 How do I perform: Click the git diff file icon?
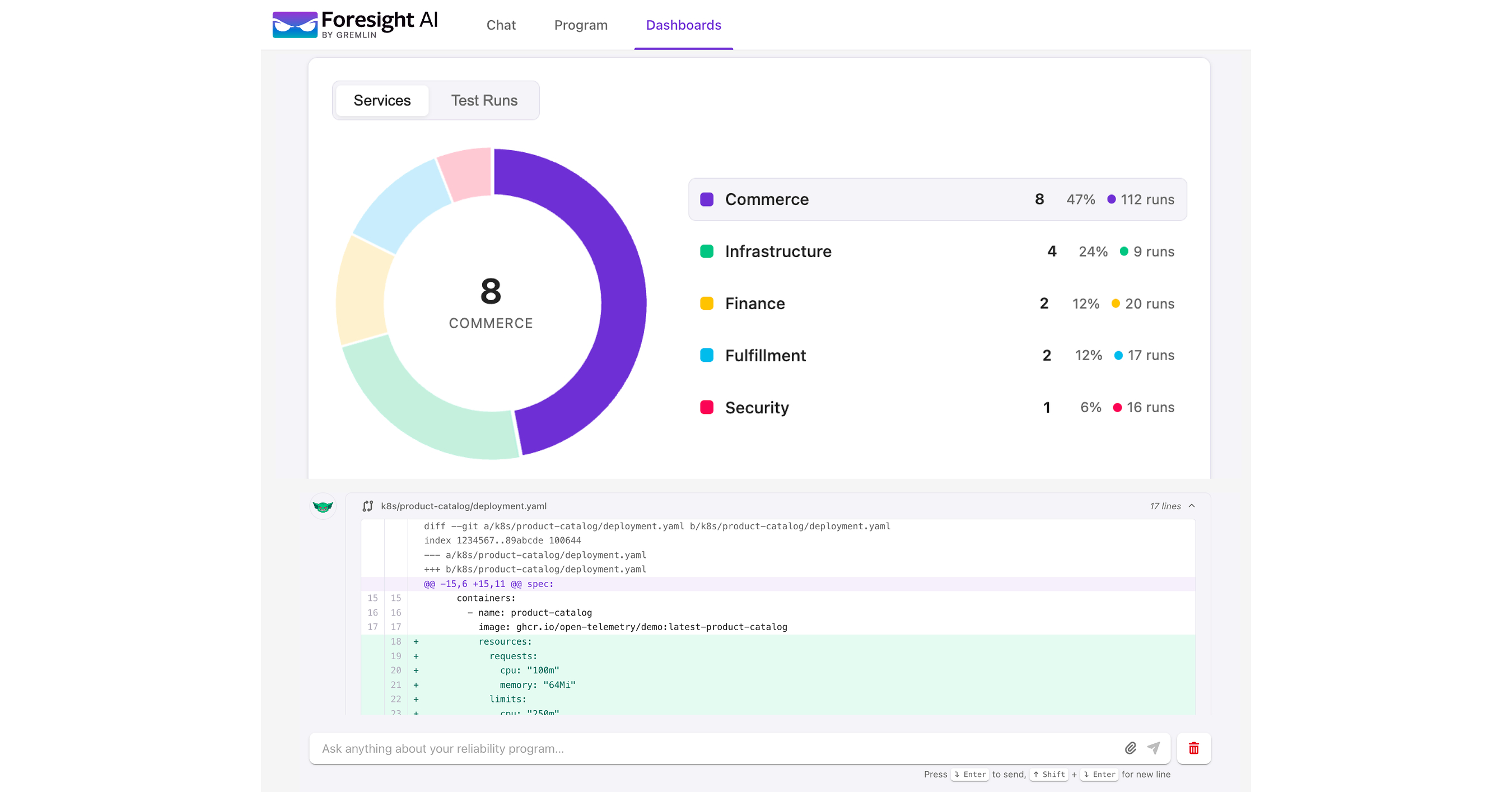pos(367,506)
